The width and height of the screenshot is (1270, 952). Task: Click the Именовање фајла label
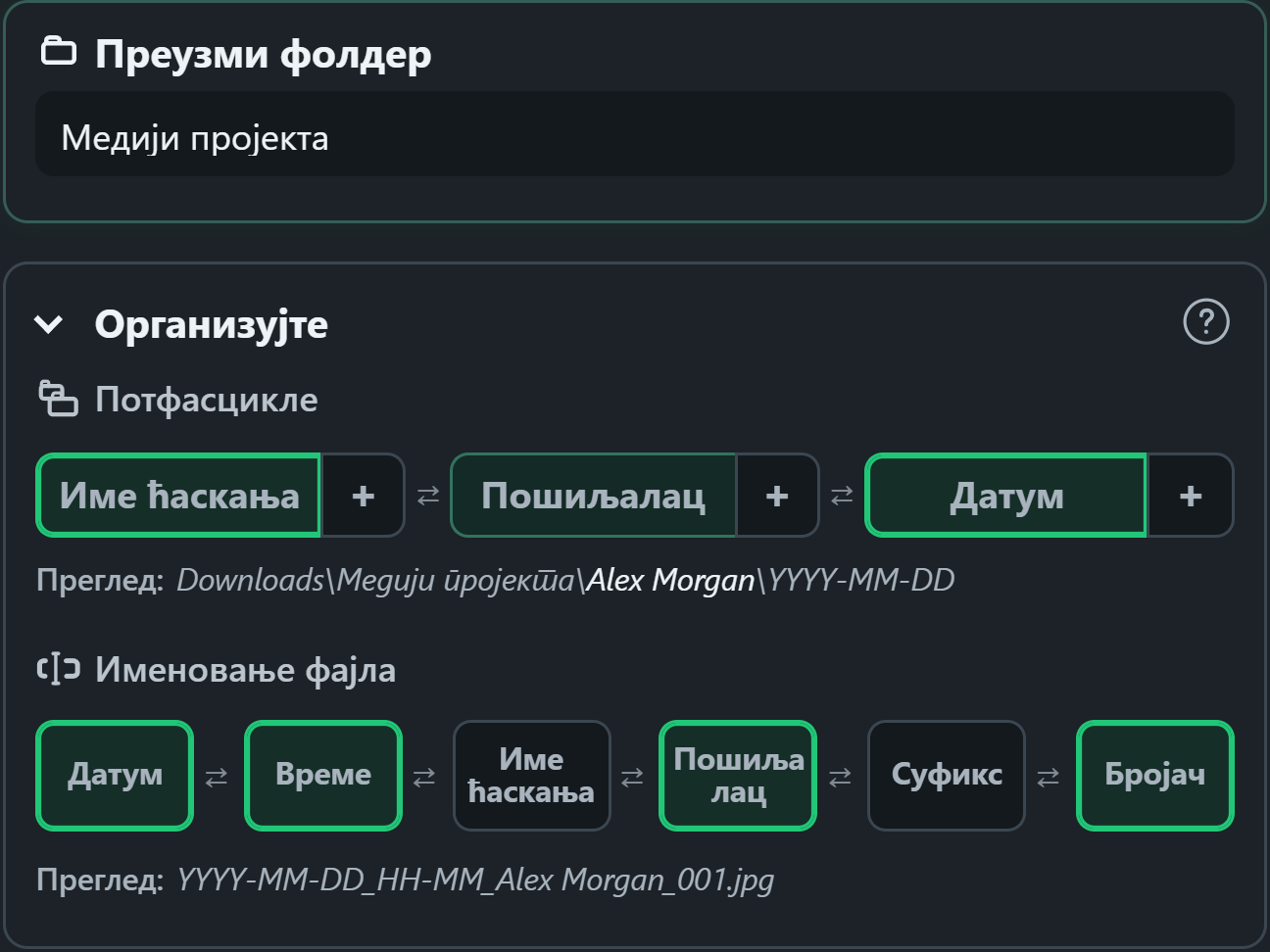pos(245,670)
